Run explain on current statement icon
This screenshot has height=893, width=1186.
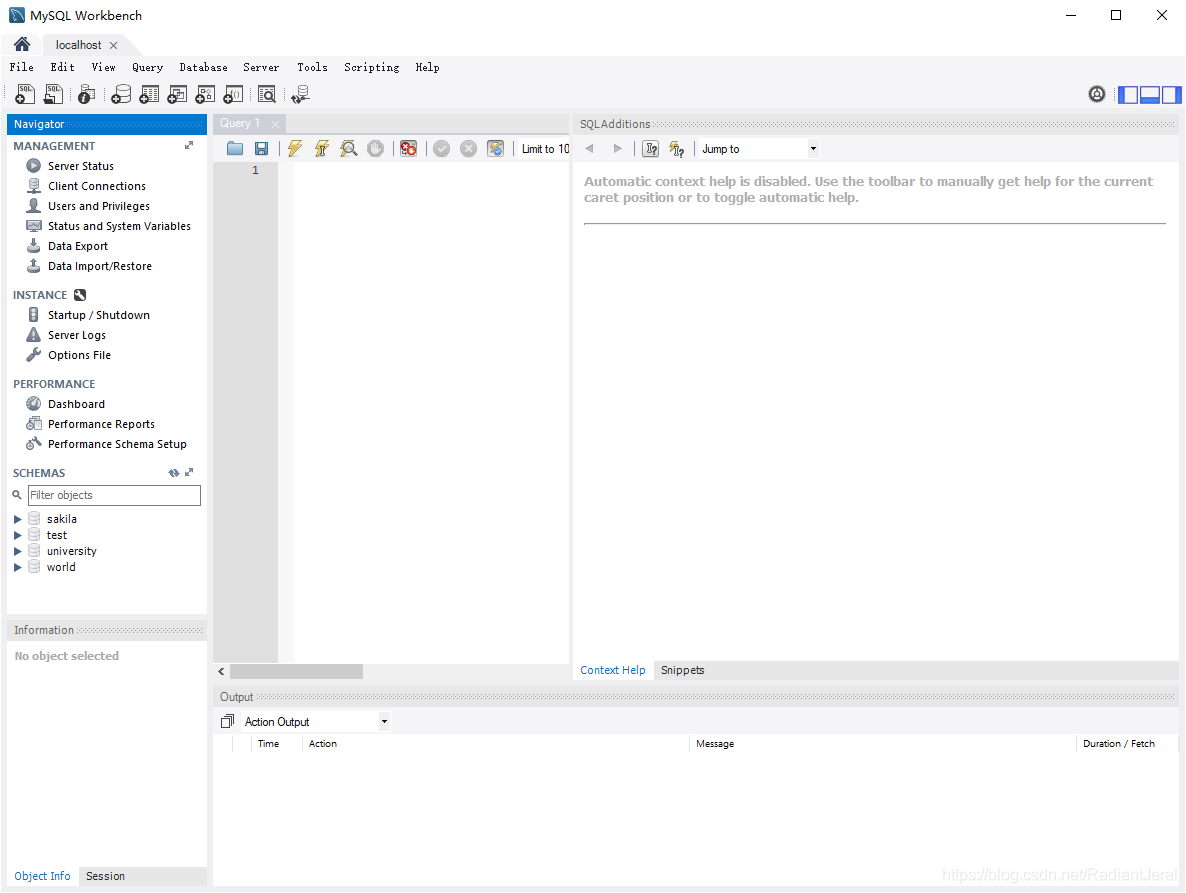click(x=349, y=148)
